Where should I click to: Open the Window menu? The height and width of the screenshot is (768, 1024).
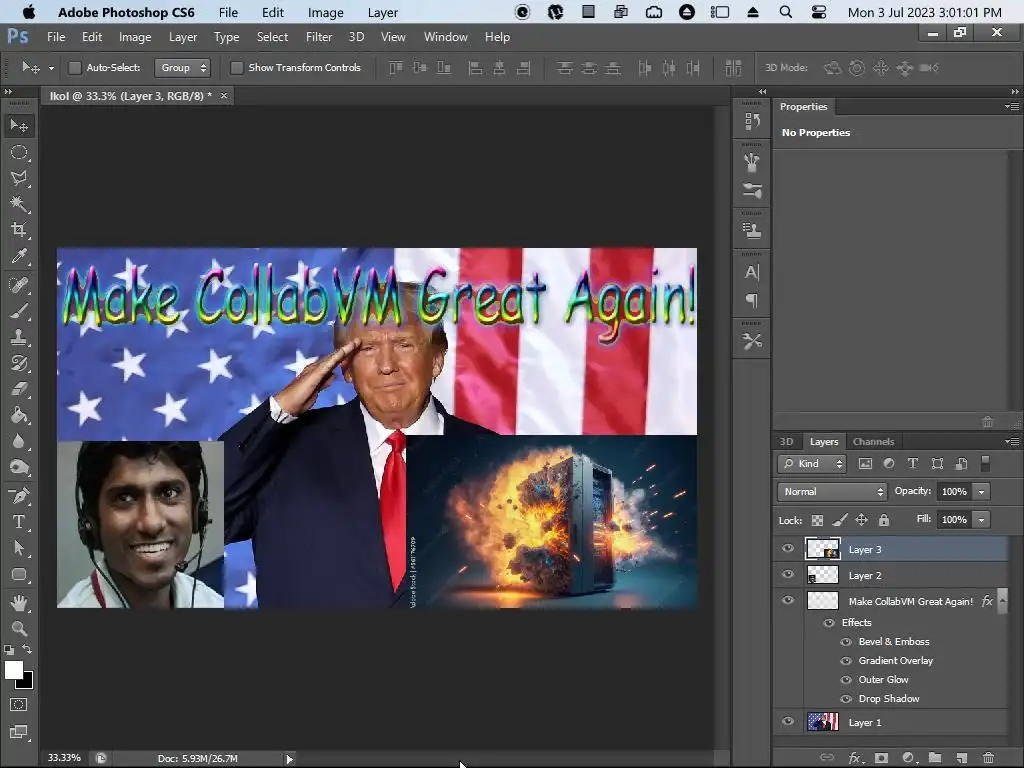click(x=445, y=37)
